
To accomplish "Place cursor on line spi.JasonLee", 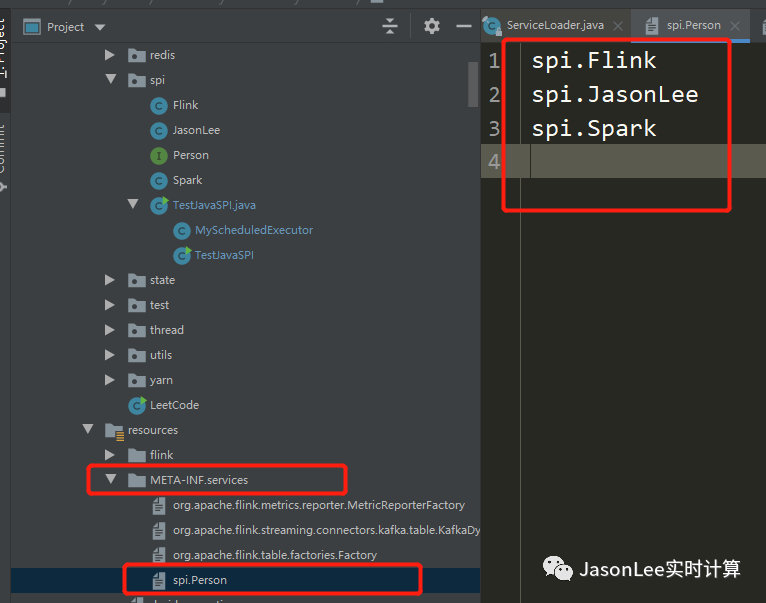I will pos(615,94).
